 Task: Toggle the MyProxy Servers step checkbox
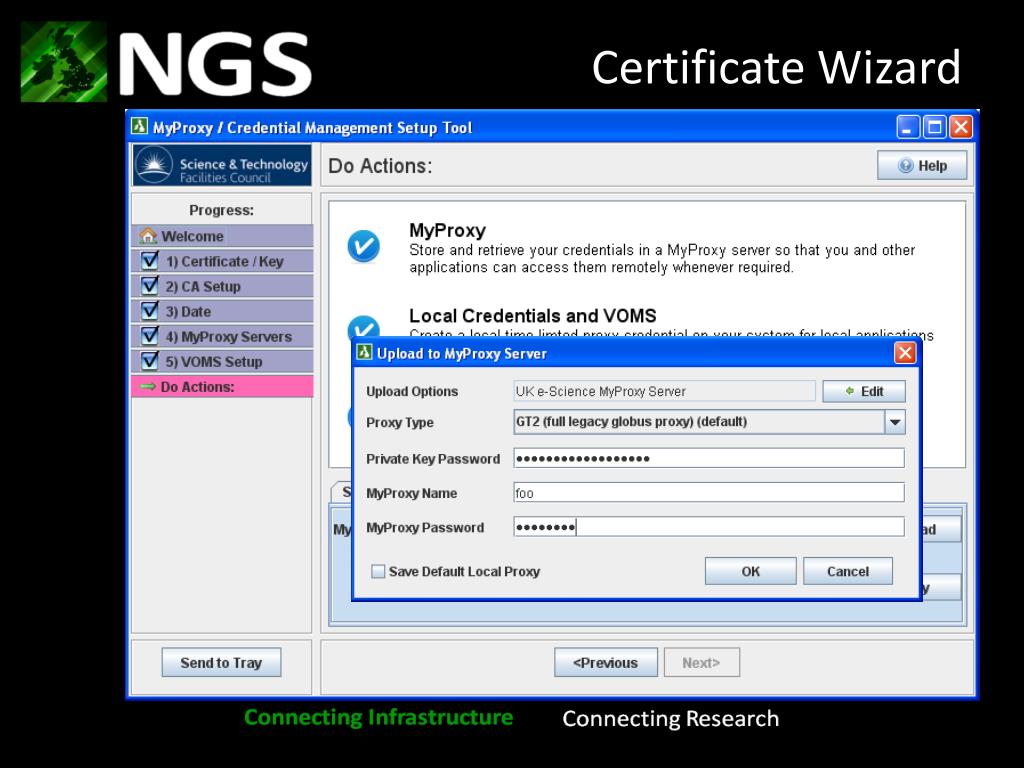[150, 336]
